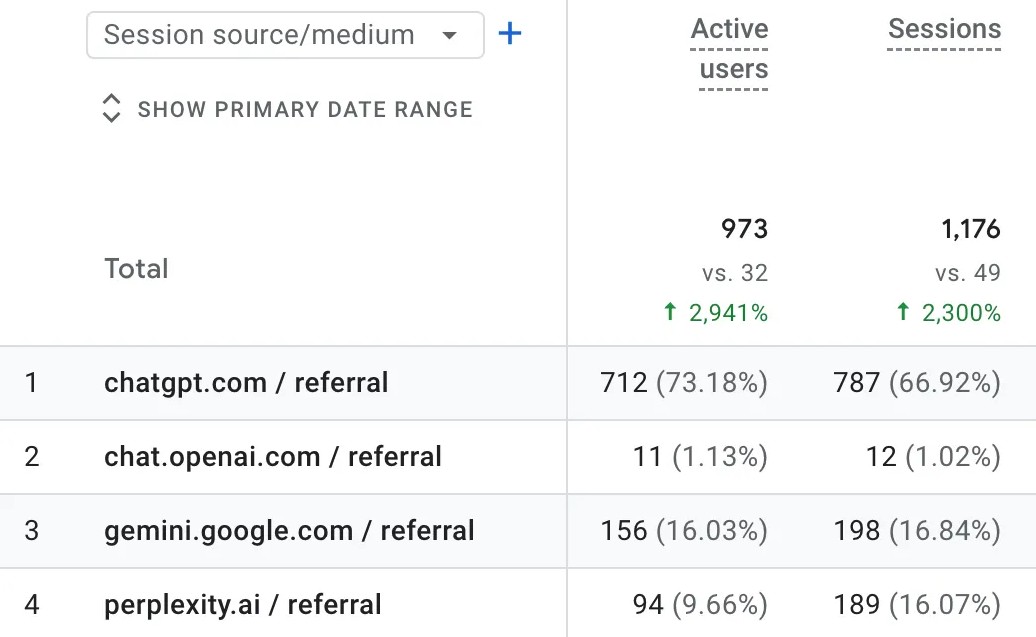Click the green 2,300% sessions increase indicator
This screenshot has height=637, width=1036.
(947, 313)
